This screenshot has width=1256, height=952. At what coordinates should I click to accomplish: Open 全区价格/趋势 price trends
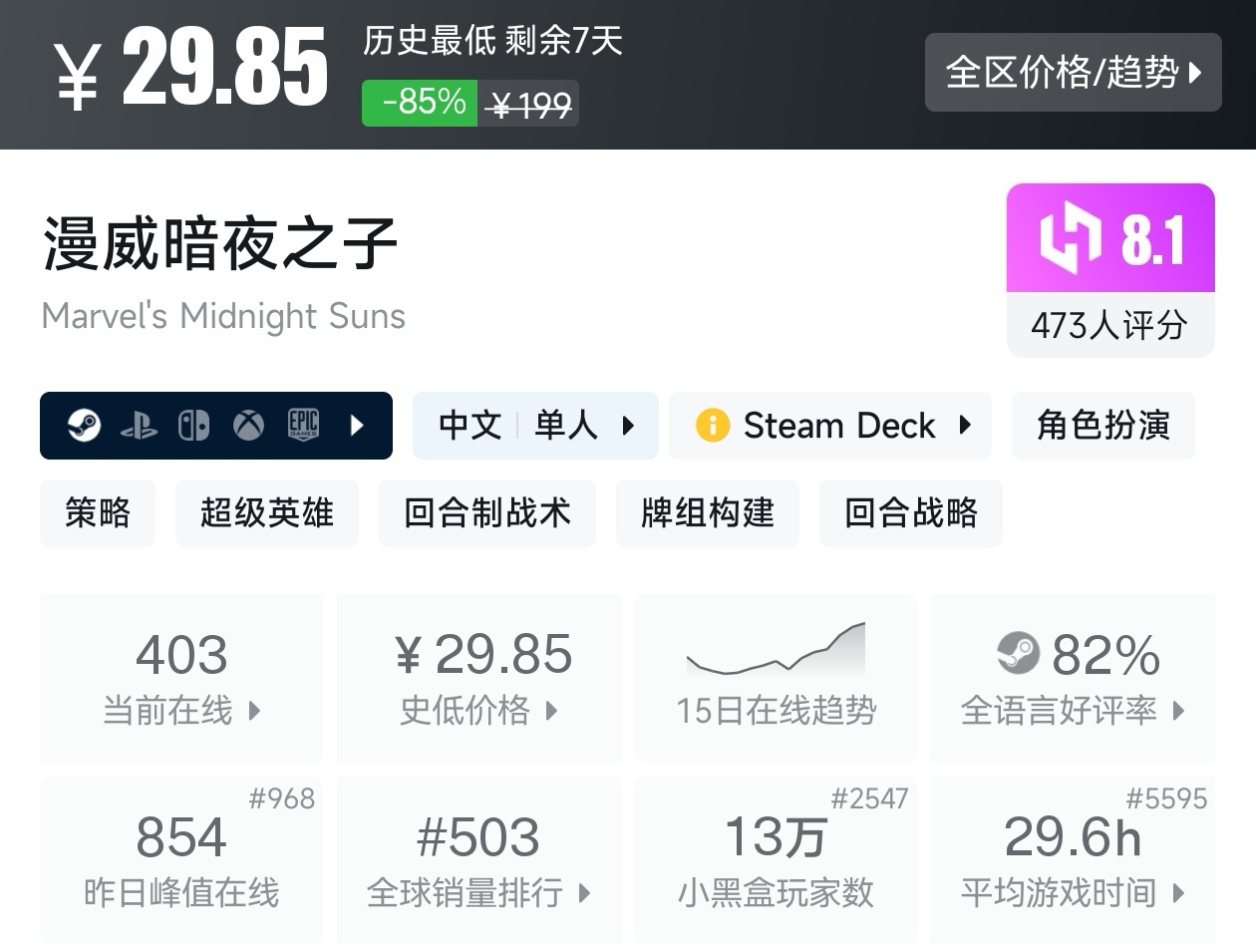click(x=1073, y=72)
